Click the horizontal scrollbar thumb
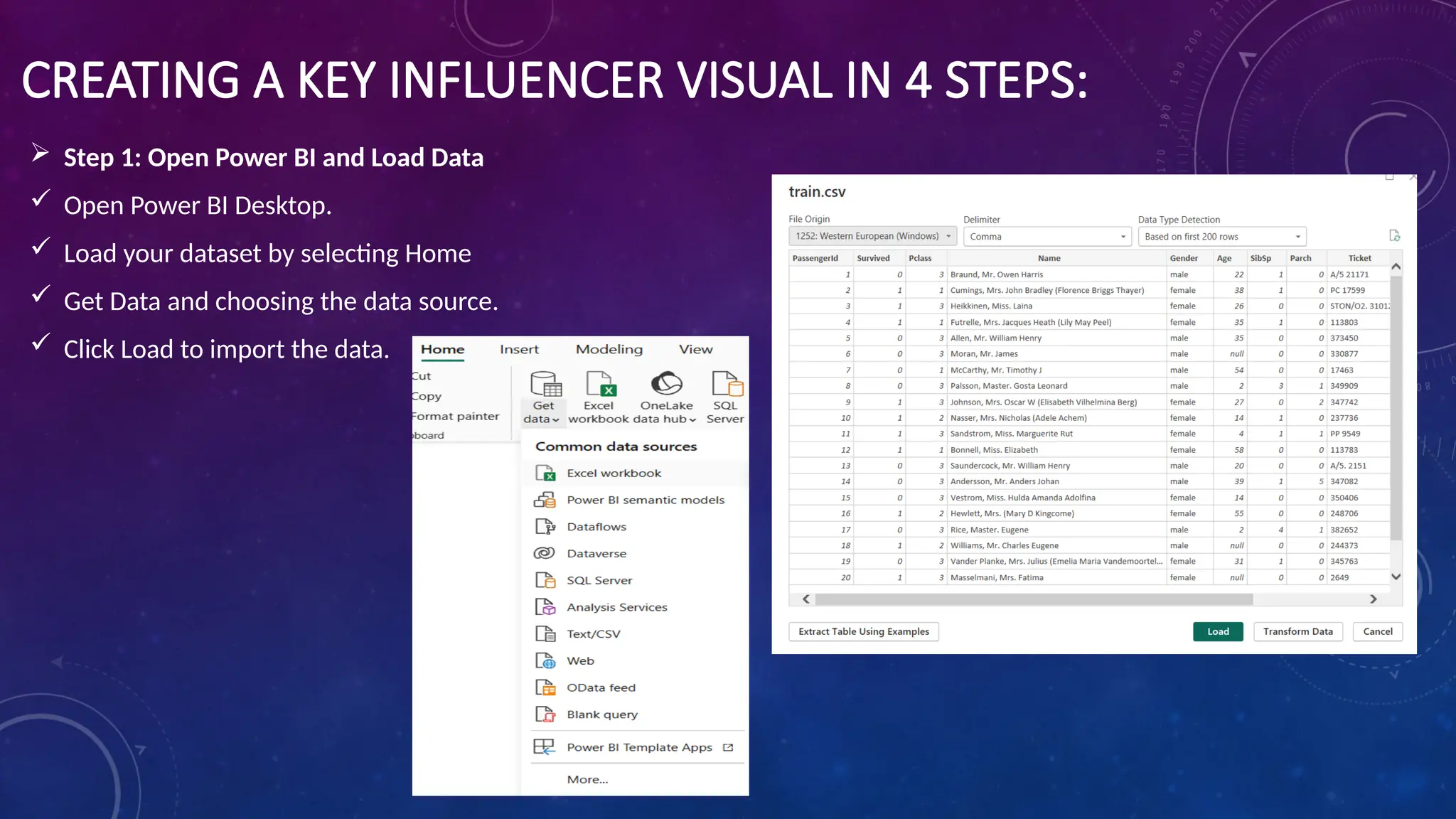 [x=1034, y=599]
